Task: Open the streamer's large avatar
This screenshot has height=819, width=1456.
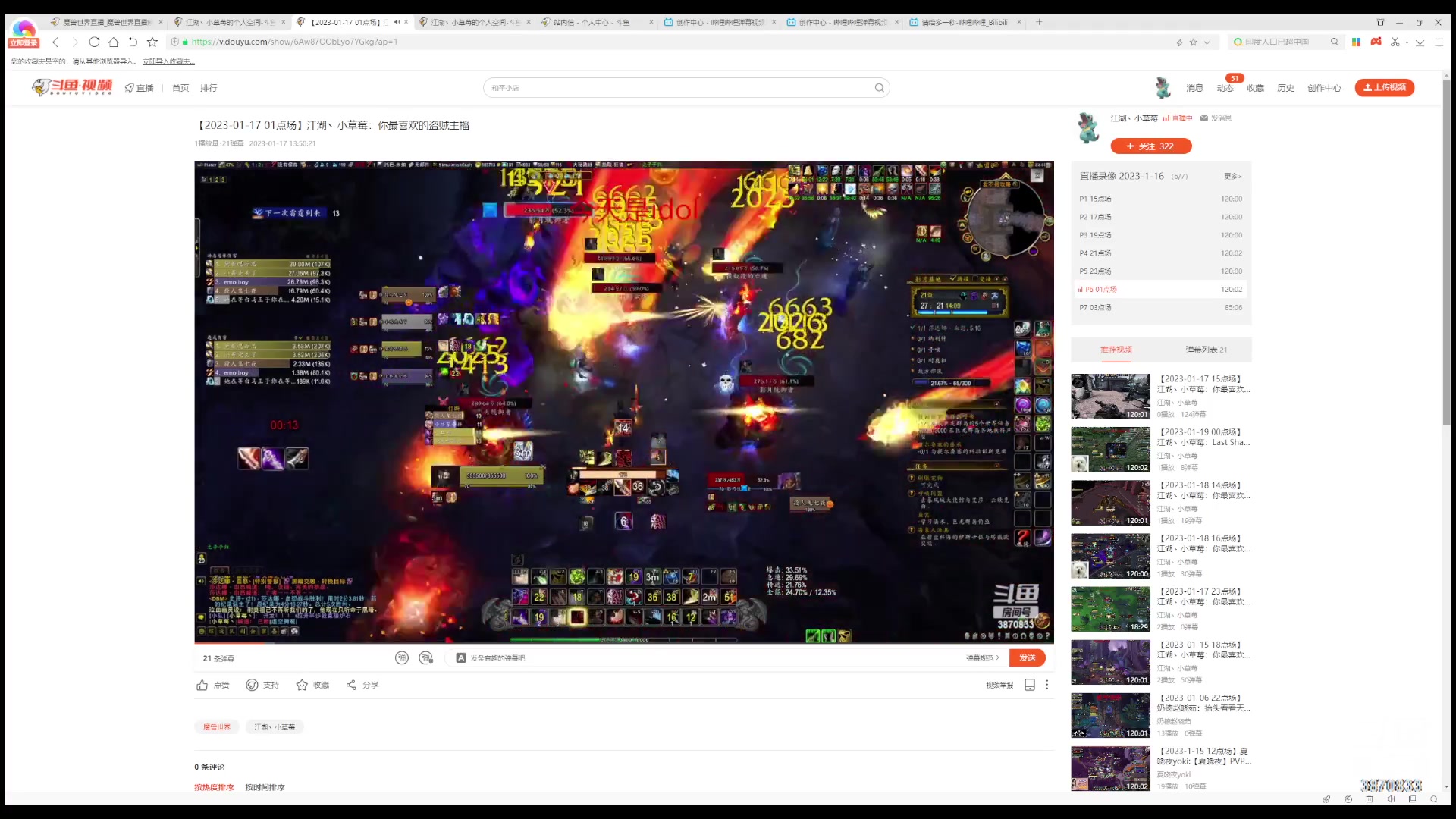Action: (x=1089, y=128)
